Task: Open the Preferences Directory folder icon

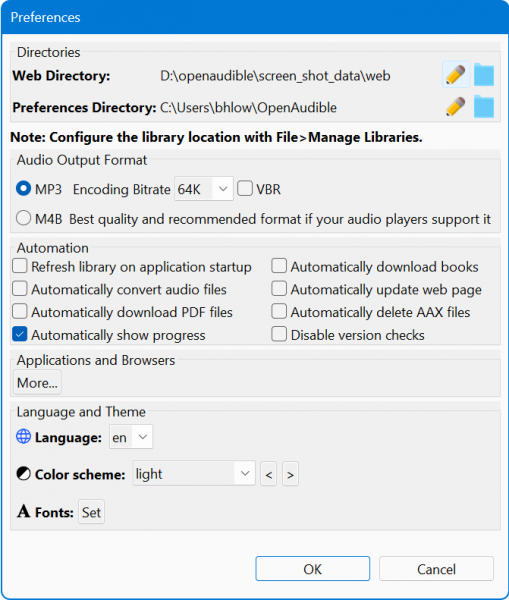Action: click(484, 107)
